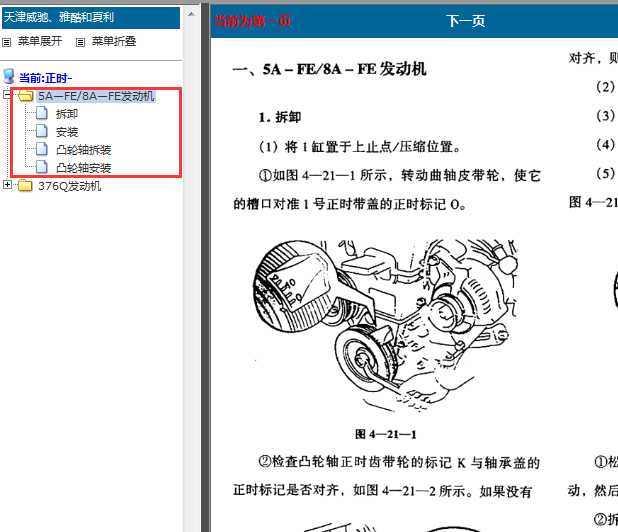618x532 pixels.
Task: Open the 拆卸 tree entry
Action: click(x=67, y=114)
